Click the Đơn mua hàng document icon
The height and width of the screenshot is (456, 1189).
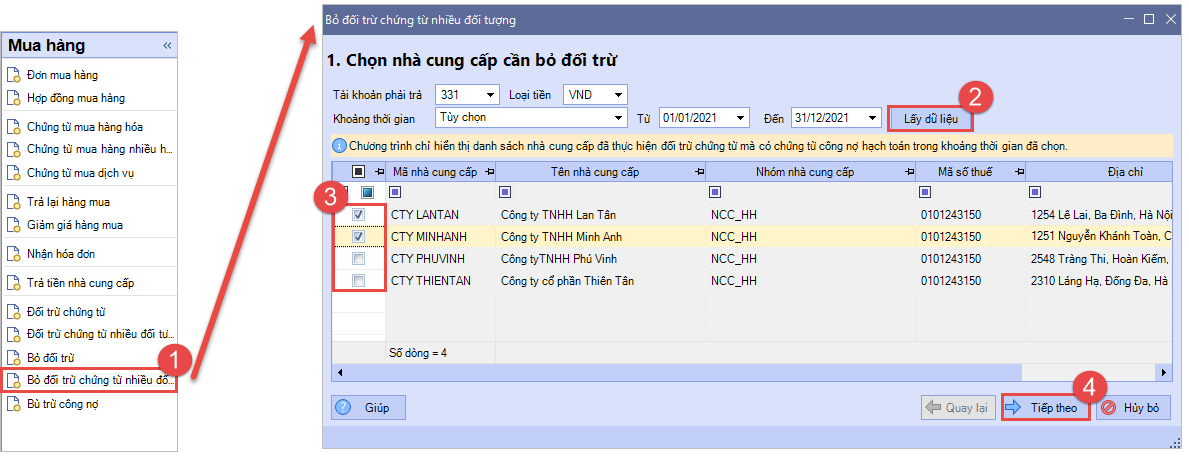[13, 75]
